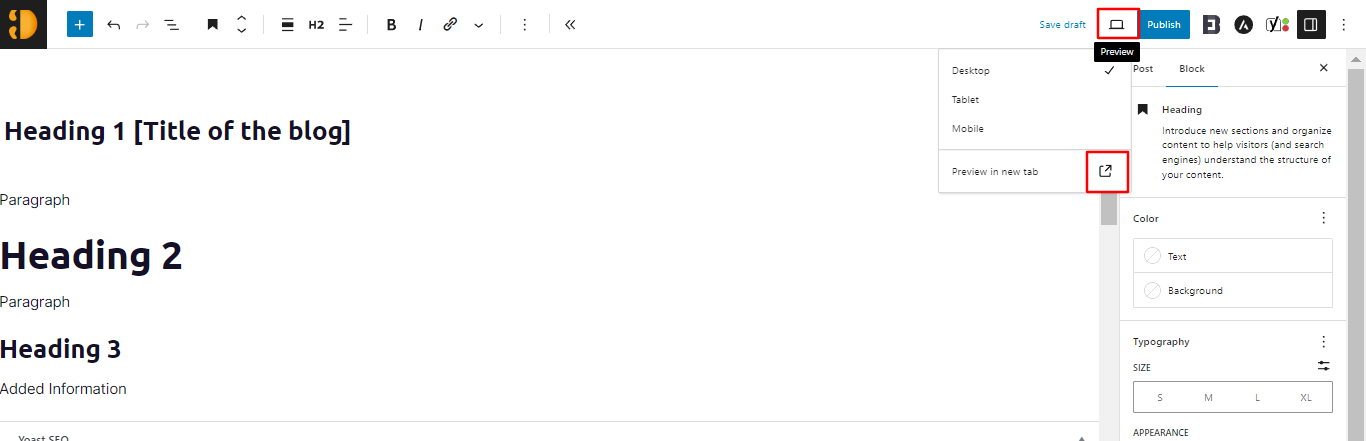Screen dimensions: 1366x441
Task: Open the document overview list icon
Action: [x=172, y=24]
